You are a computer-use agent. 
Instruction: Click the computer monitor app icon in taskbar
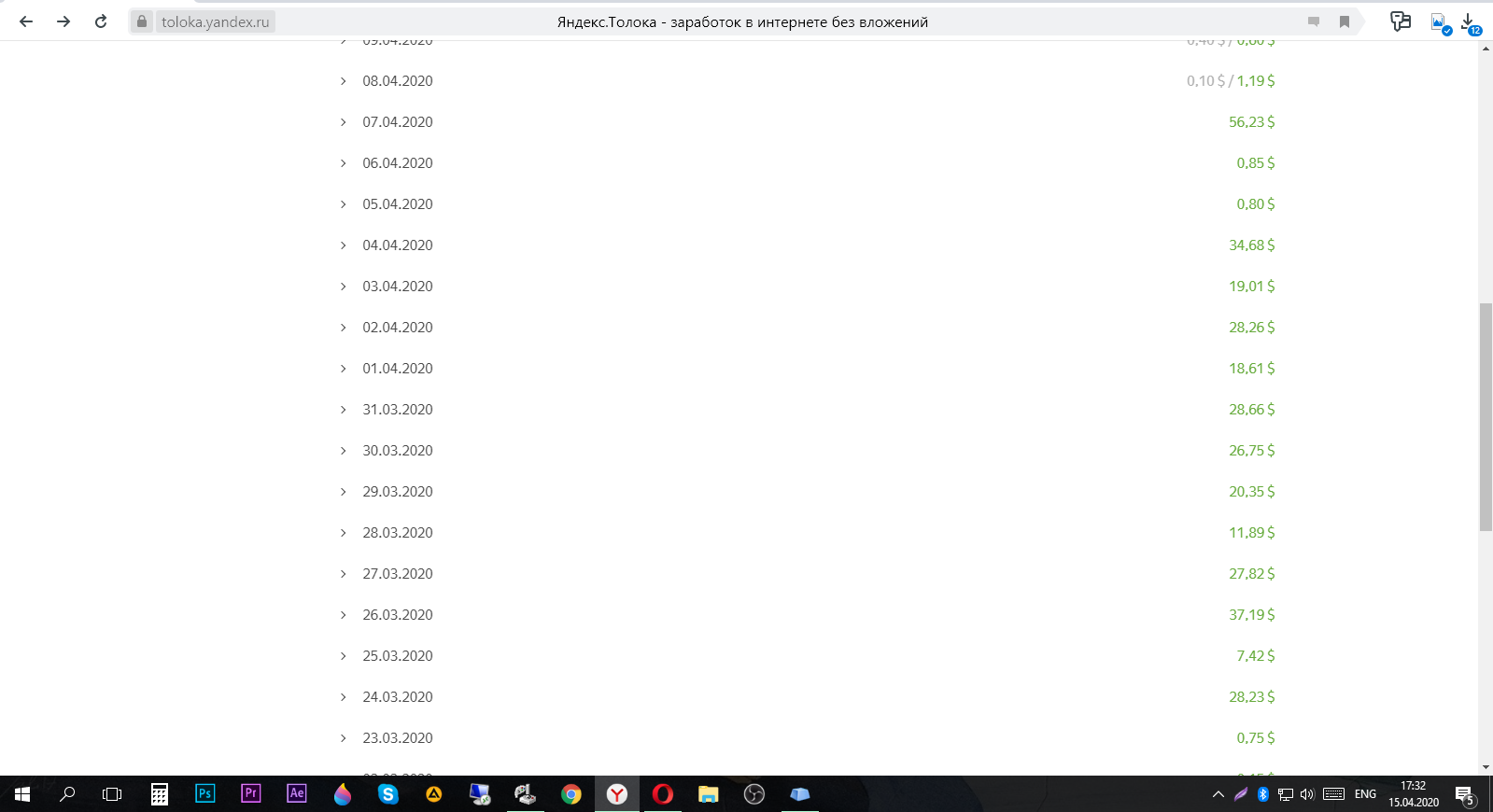[480, 794]
